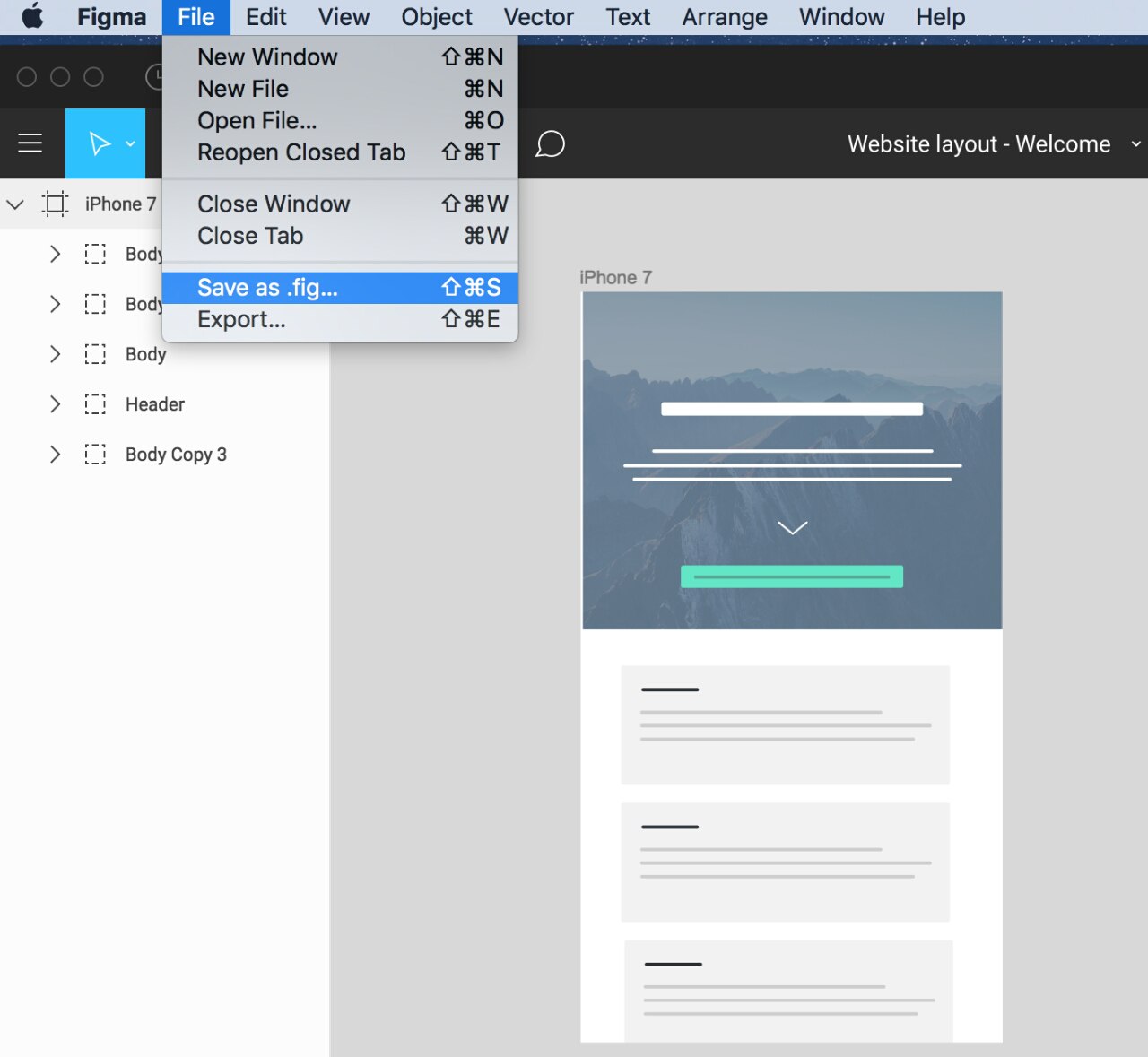Expand the third Body layer group
The width and height of the screenshot is (1148, 1057).
[x=55, y=354]
